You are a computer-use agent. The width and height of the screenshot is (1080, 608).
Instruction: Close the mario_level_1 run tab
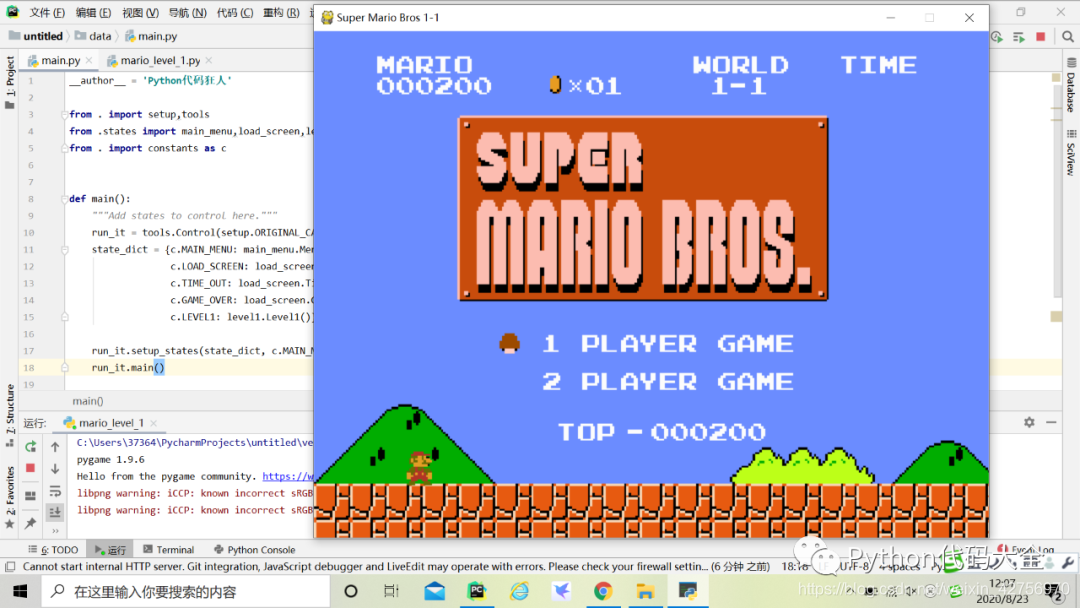pos(154,423)
